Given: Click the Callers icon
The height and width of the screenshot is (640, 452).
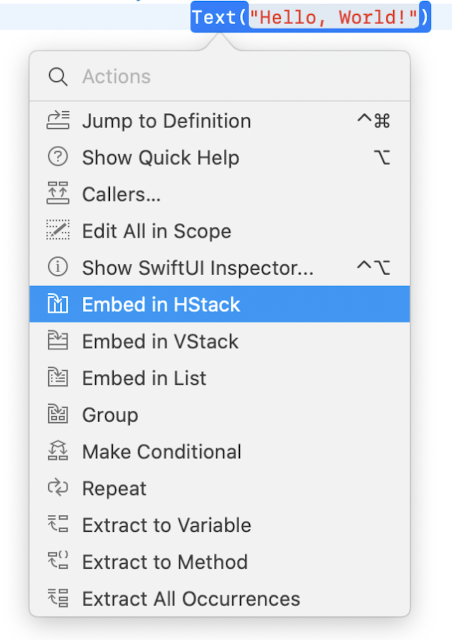Looking at the screenshot, I should click(x=58, y=194).
